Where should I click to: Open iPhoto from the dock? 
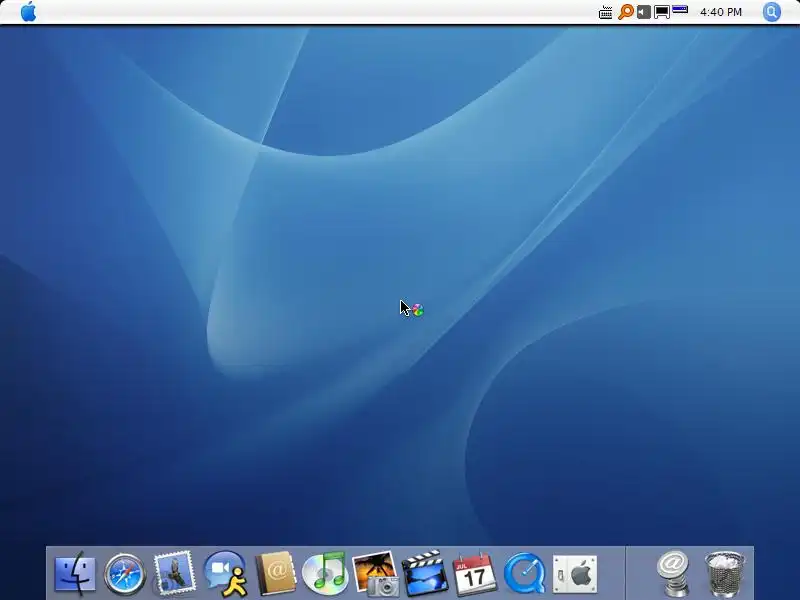(376, 573)
